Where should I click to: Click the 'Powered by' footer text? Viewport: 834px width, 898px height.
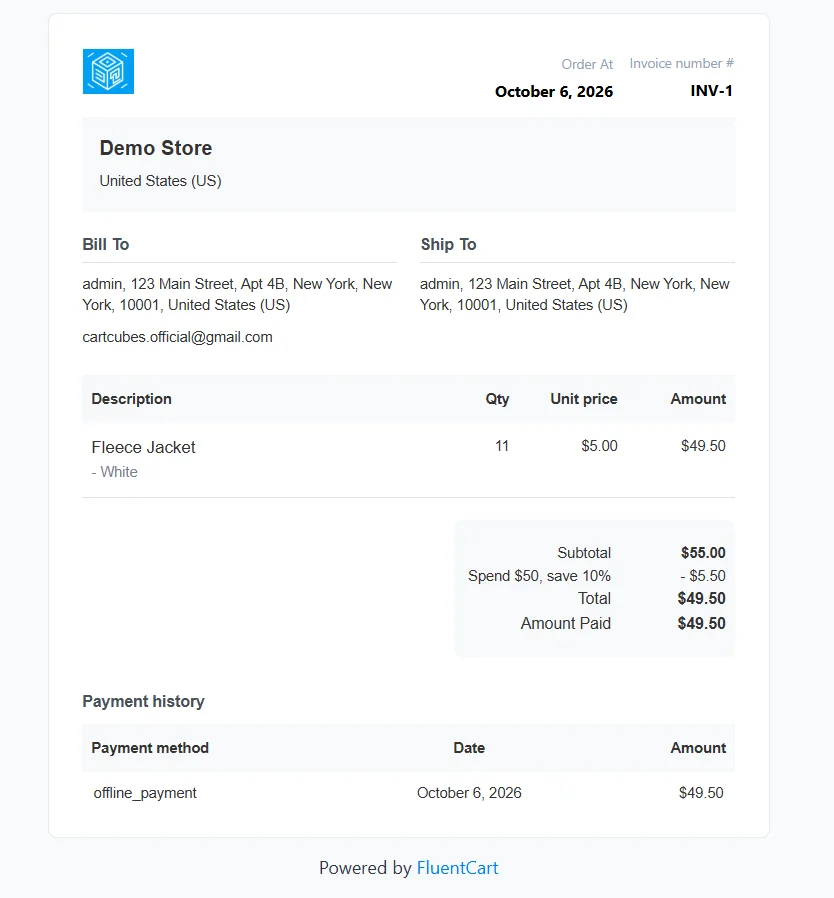pos(365,868)
